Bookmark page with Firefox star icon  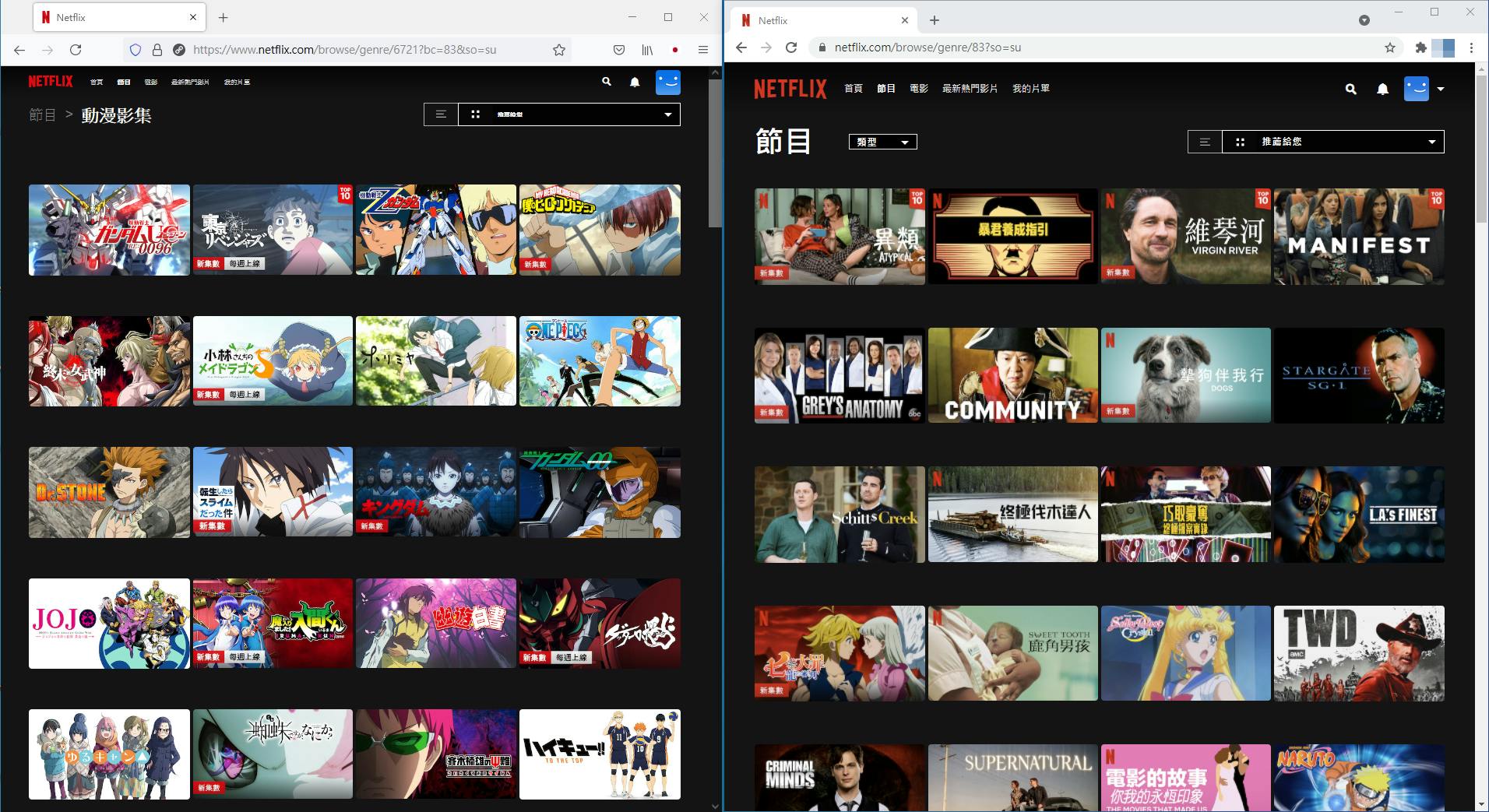coord(558,50)
